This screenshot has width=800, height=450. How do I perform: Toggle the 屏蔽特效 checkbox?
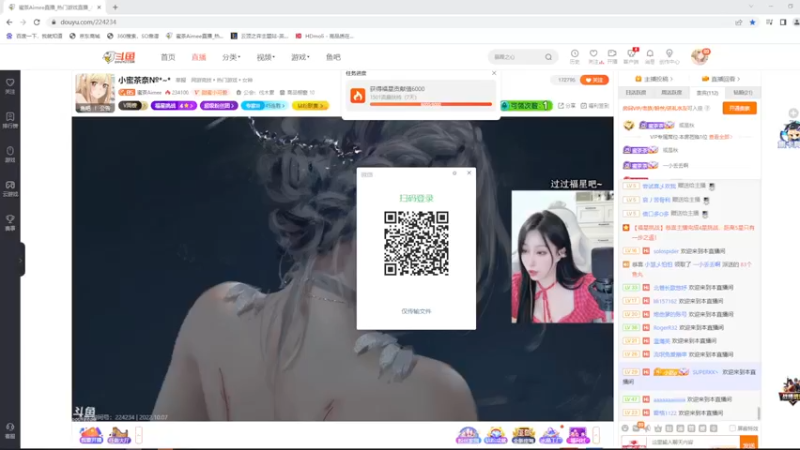coord(733,429)
